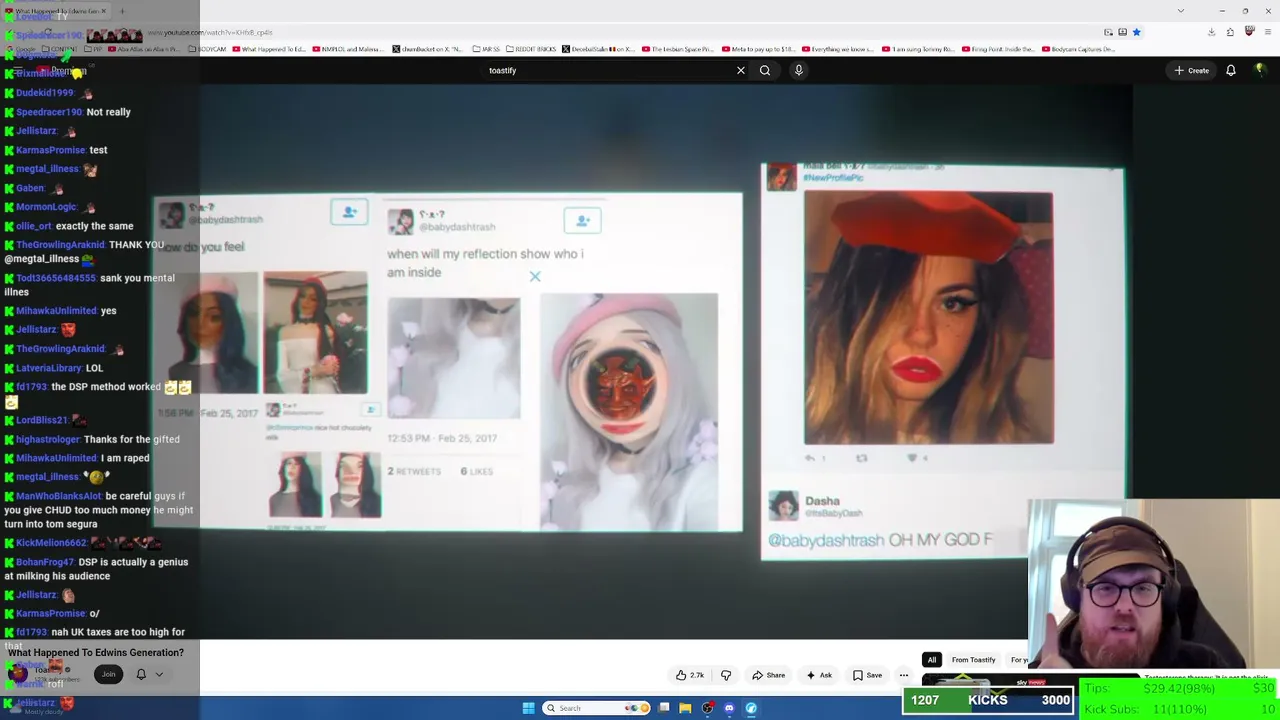Click chat username highastrologer

tap(47, 439)
